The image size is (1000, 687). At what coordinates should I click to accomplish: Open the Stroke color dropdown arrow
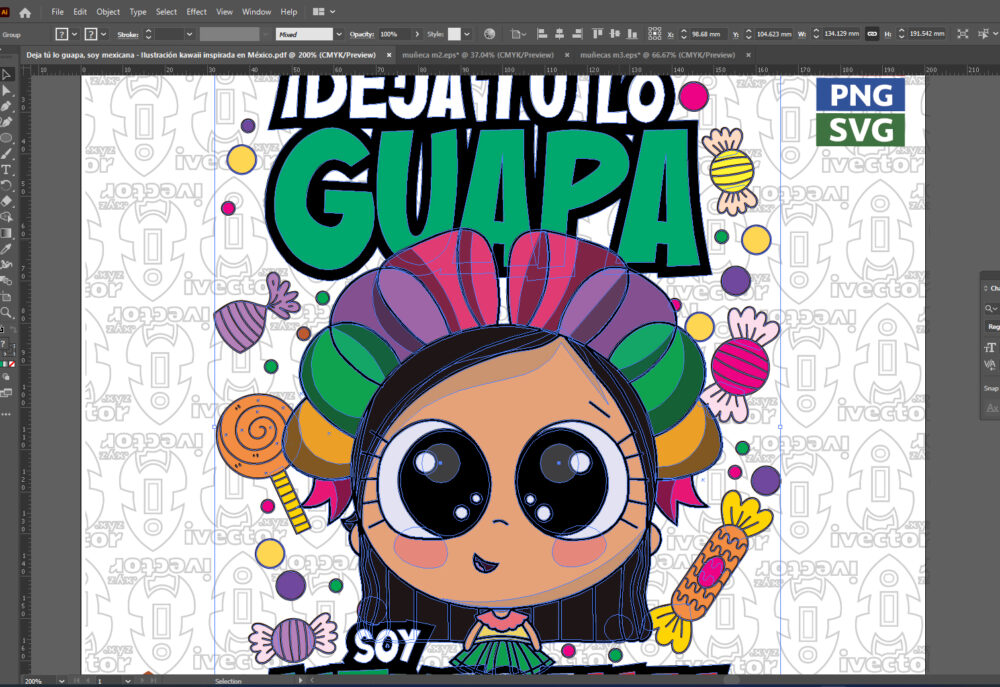pyautogui.click(x=103, y=34)
